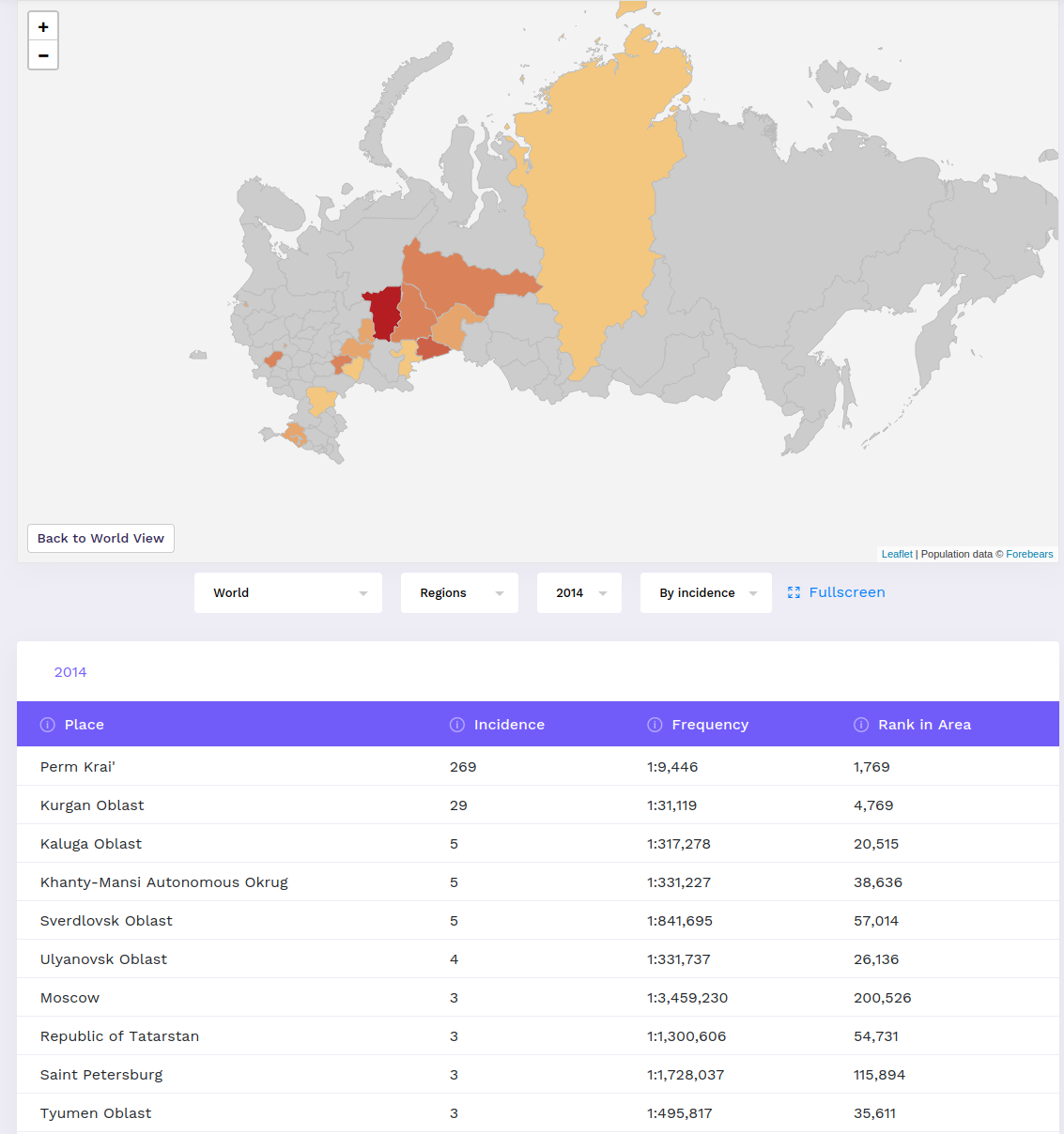Screen dimensions: 1064x1134
Task: Click the dark red Perm Krai region
Action: [x=384, y=313]
